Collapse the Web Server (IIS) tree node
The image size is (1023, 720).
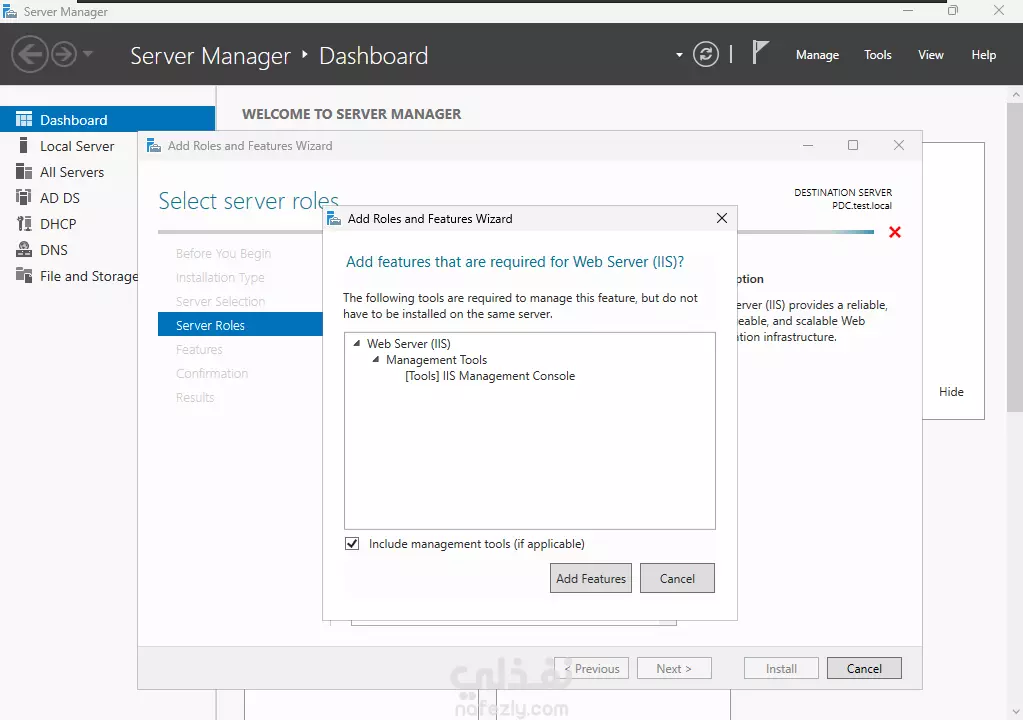(x=356, y=343)
